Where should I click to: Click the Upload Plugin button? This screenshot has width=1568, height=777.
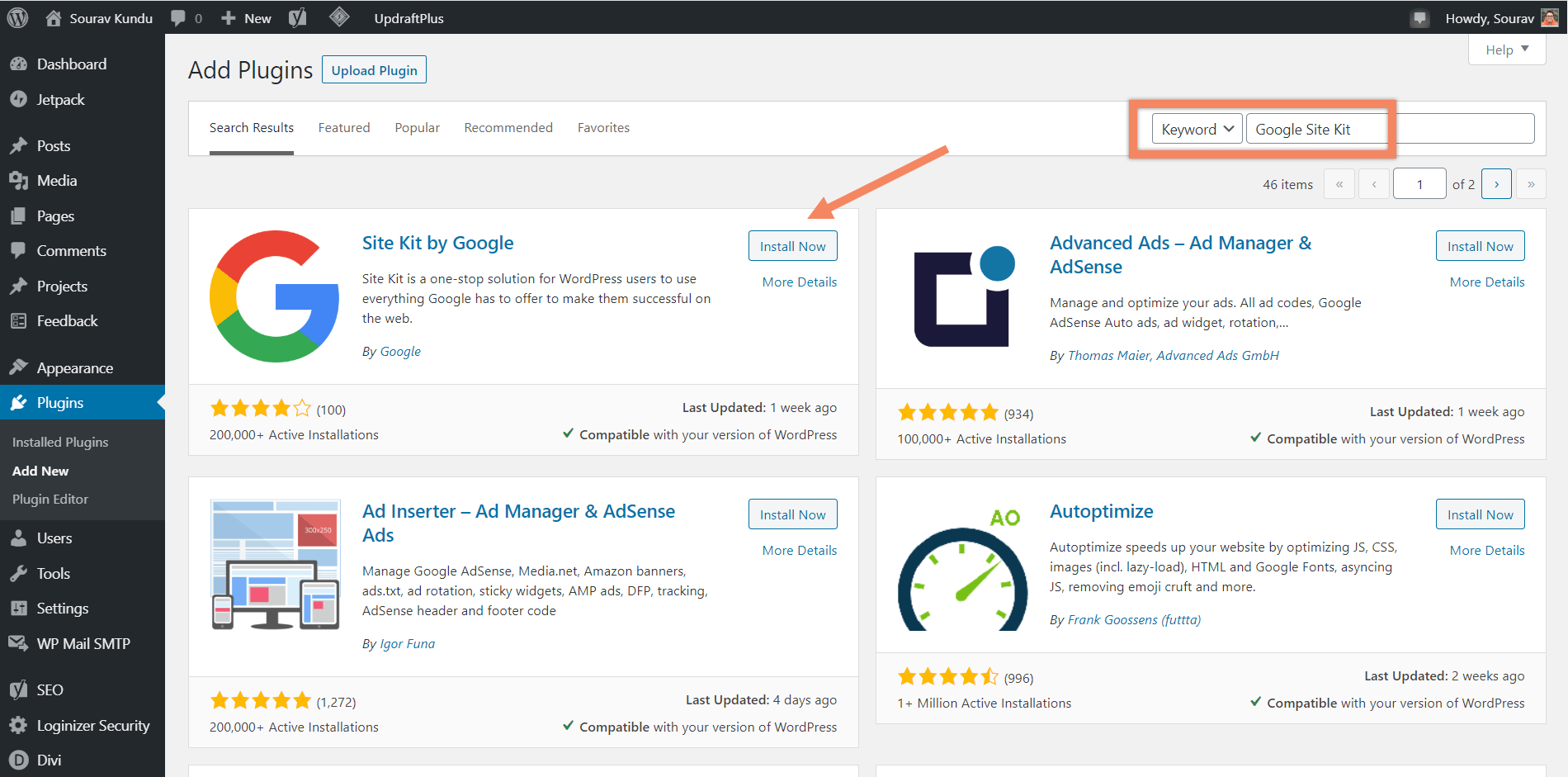click(374, 70)
